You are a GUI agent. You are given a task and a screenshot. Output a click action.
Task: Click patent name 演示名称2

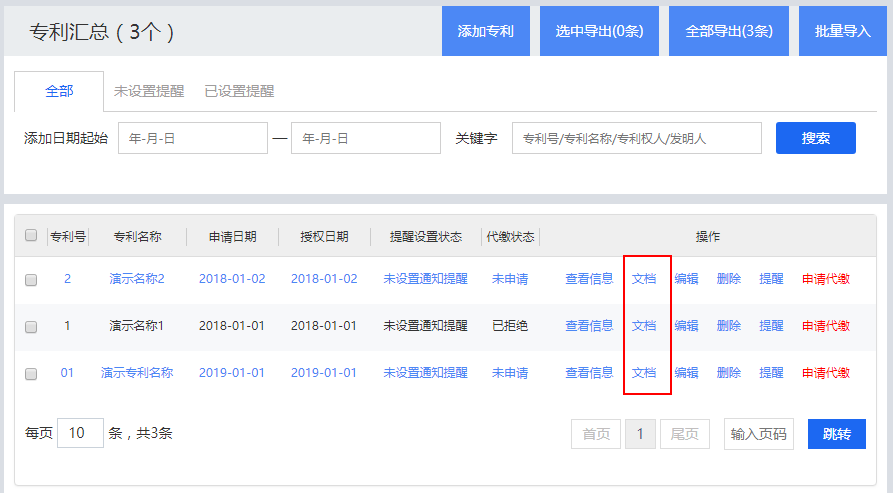point(137,278)
